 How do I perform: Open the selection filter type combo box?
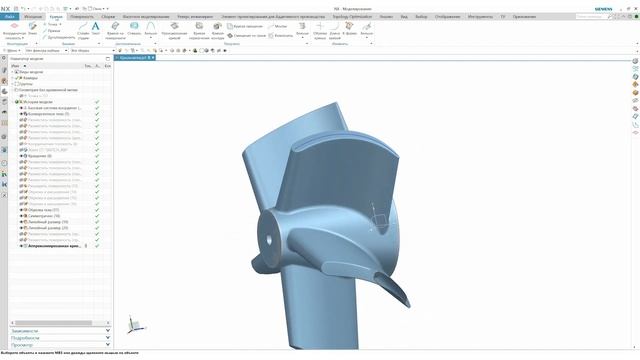tap(46, 51)
